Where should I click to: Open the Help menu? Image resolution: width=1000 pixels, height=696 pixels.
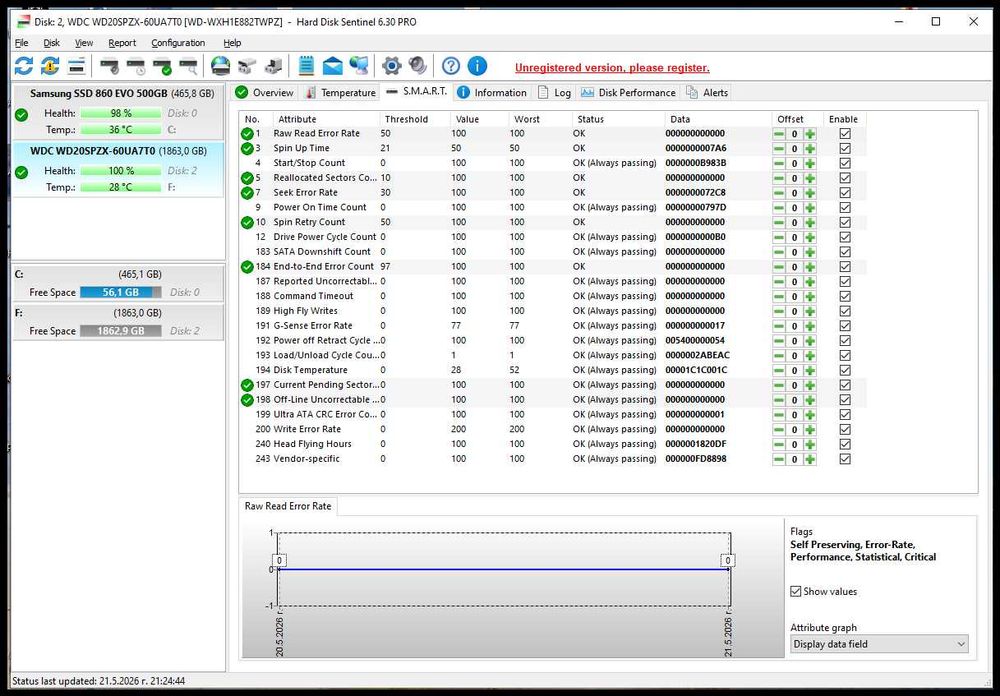click(232, 43)
